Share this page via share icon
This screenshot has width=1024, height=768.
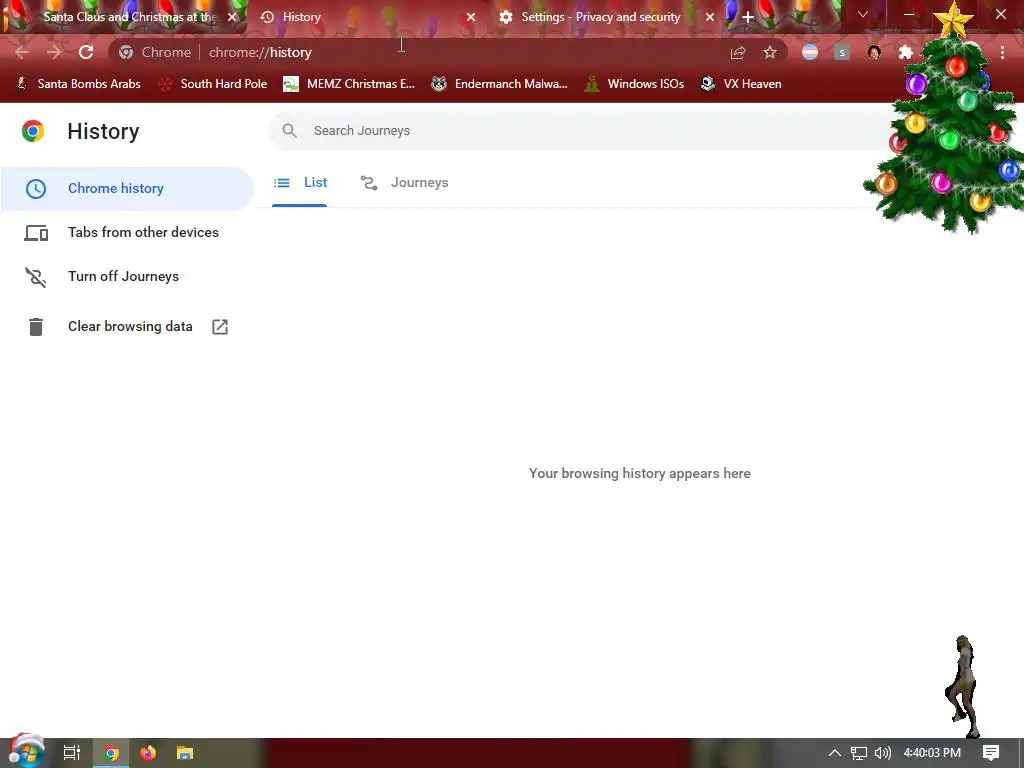(x=738, y=52)
